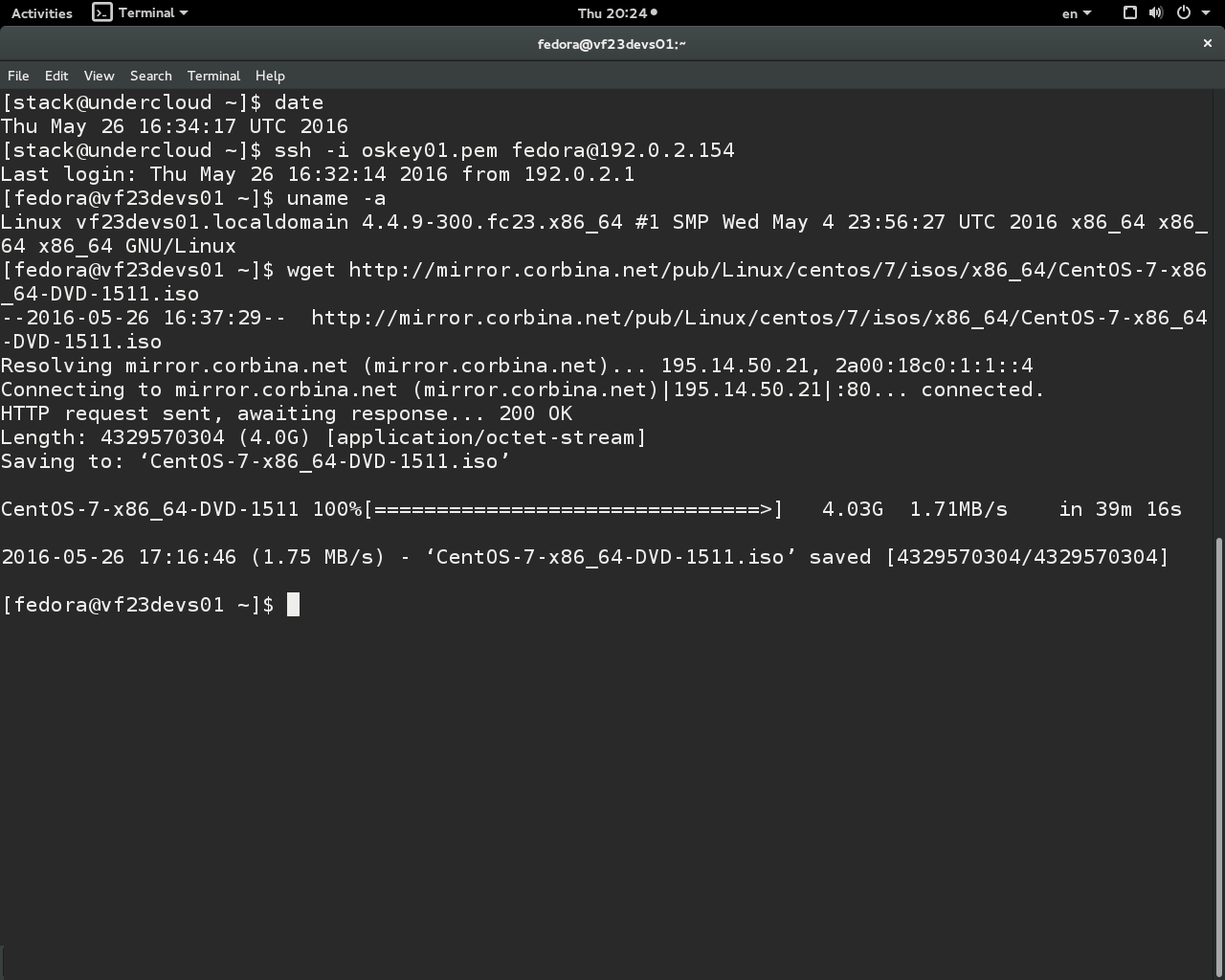Open the Terminal menu in menu bar
The image size is (1225, 980).
tap(213, 76)
